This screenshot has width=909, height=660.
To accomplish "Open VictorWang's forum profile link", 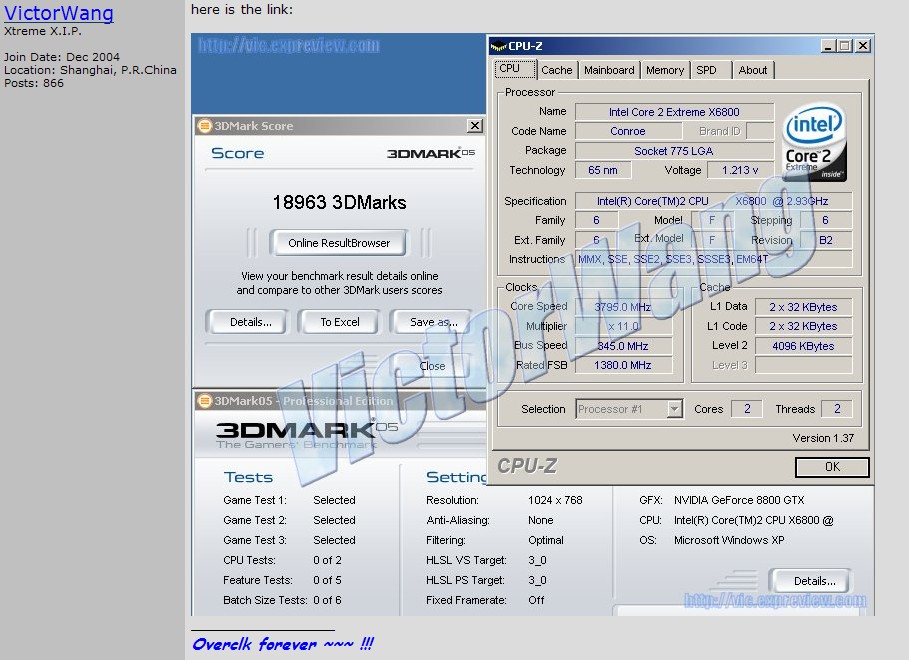I will point(59,12).
